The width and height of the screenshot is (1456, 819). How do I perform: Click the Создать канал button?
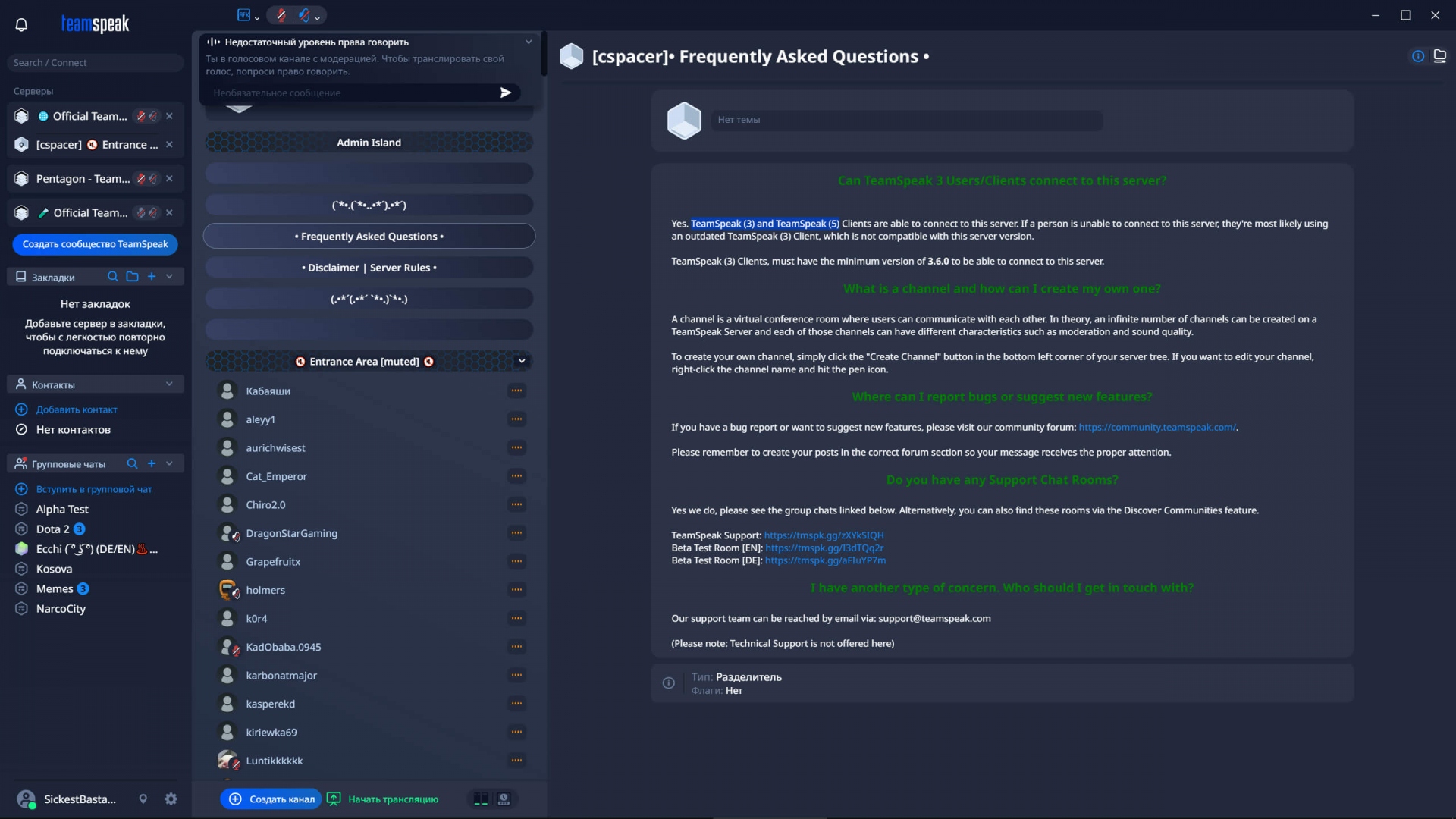271,799
